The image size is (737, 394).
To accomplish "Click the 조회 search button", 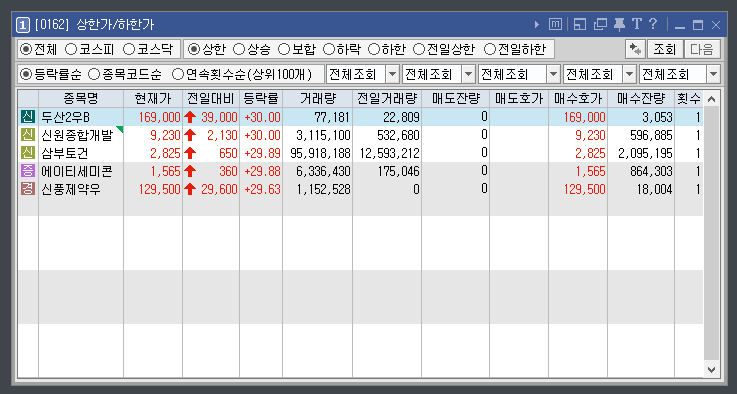I will click(x=665, y=49).
